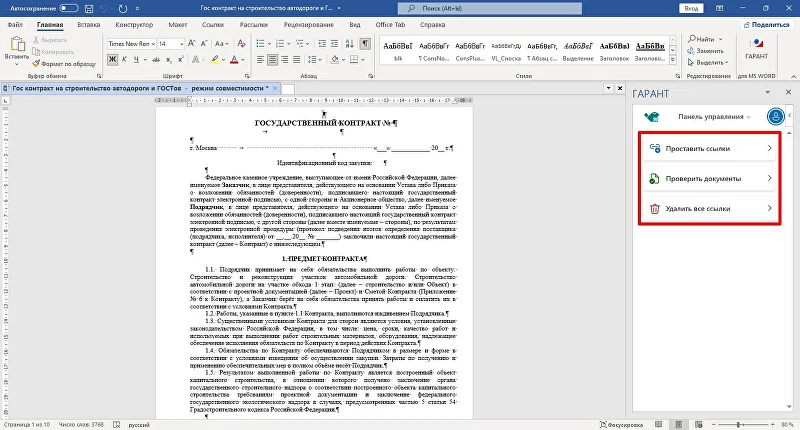Select Удалить все ссылки option
Image resolution: width=800 pixels, height=430 pixels.
pyautogui.click(x=709, y=209)
